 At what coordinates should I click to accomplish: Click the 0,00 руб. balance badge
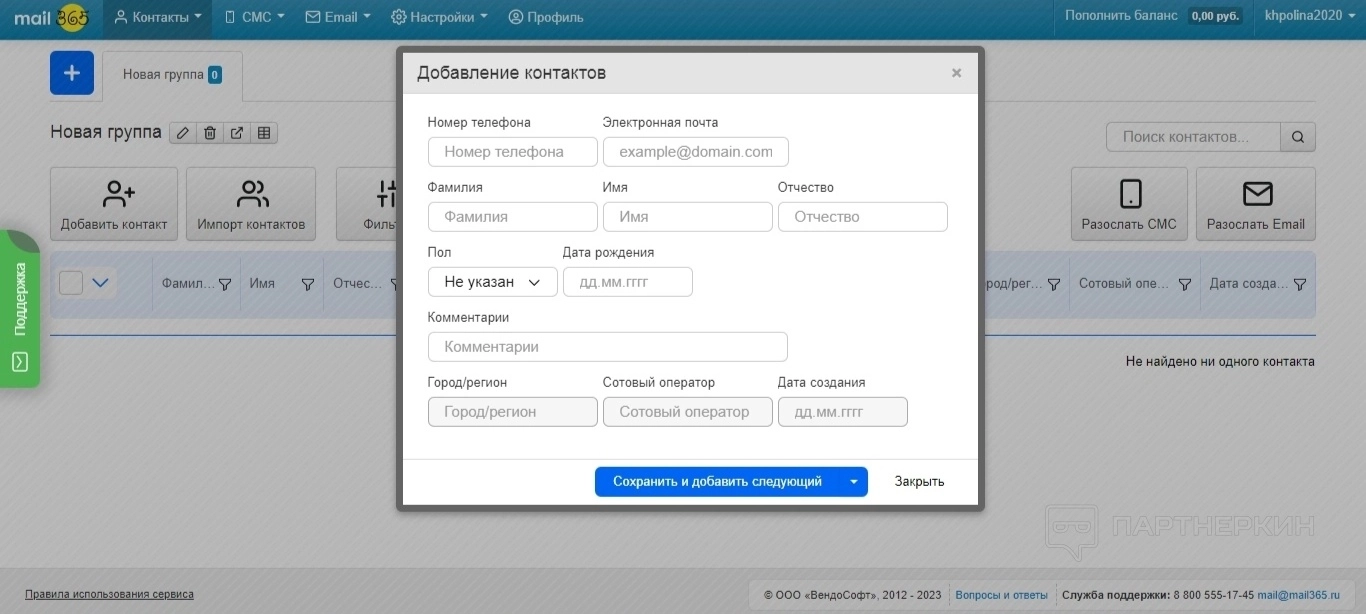[x=1216, y=17]
